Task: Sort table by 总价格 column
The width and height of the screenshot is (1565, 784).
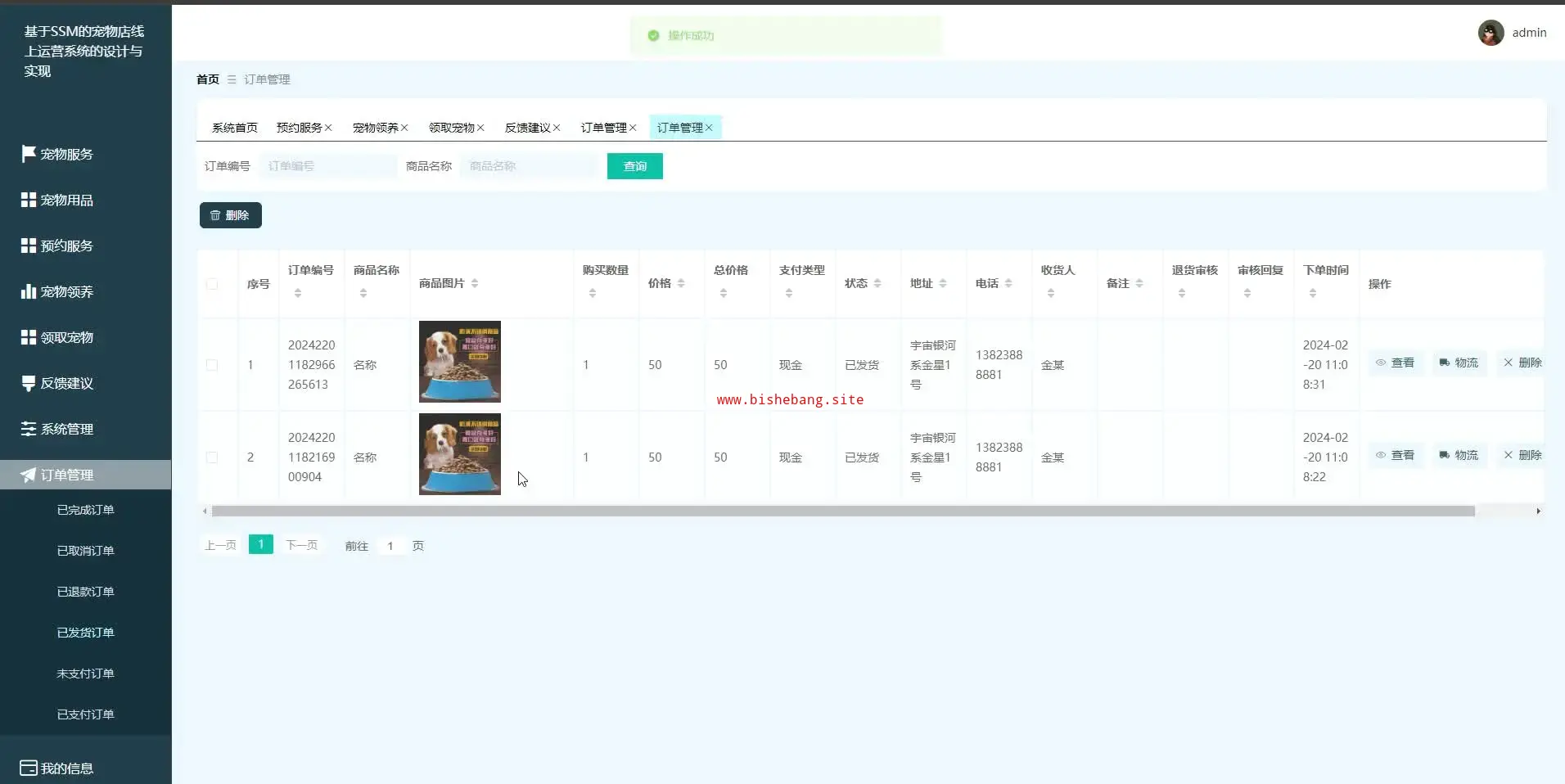Action: (x=724, y=293)
